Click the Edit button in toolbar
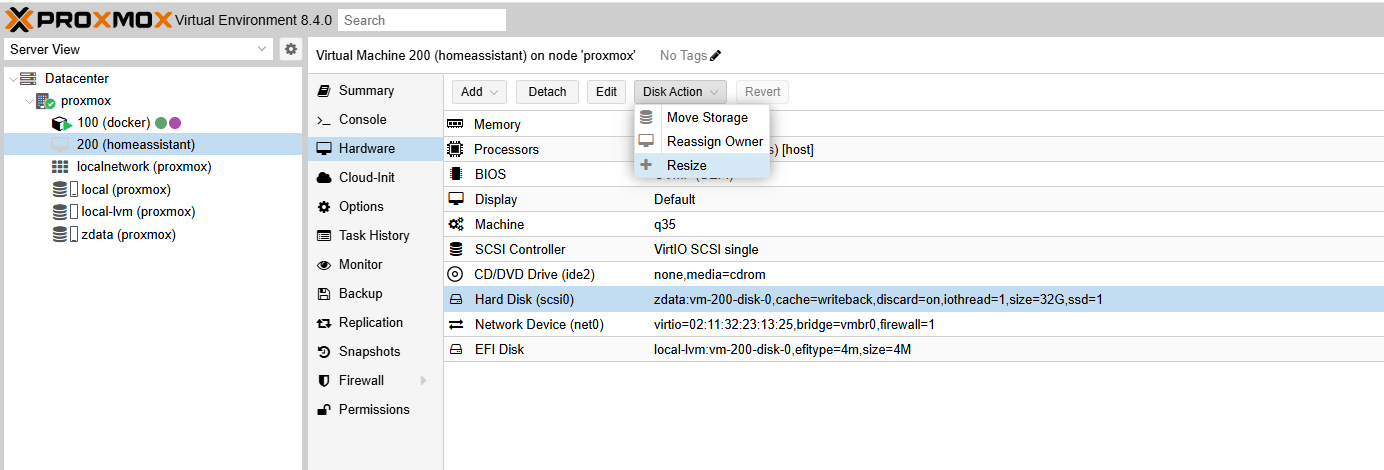The width and height of the screenshot is (1384, 470). coord(606,92)
